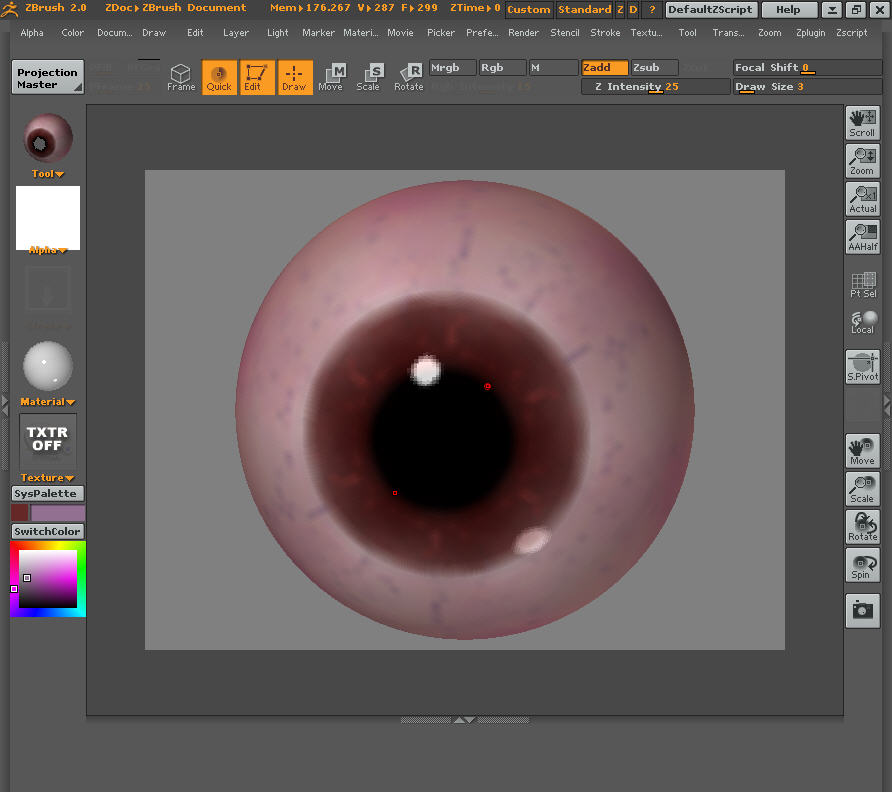This screenshot has height=792, width=892.
Task: Toggle Zadd depth mode
Action: (x=605, y=68)
